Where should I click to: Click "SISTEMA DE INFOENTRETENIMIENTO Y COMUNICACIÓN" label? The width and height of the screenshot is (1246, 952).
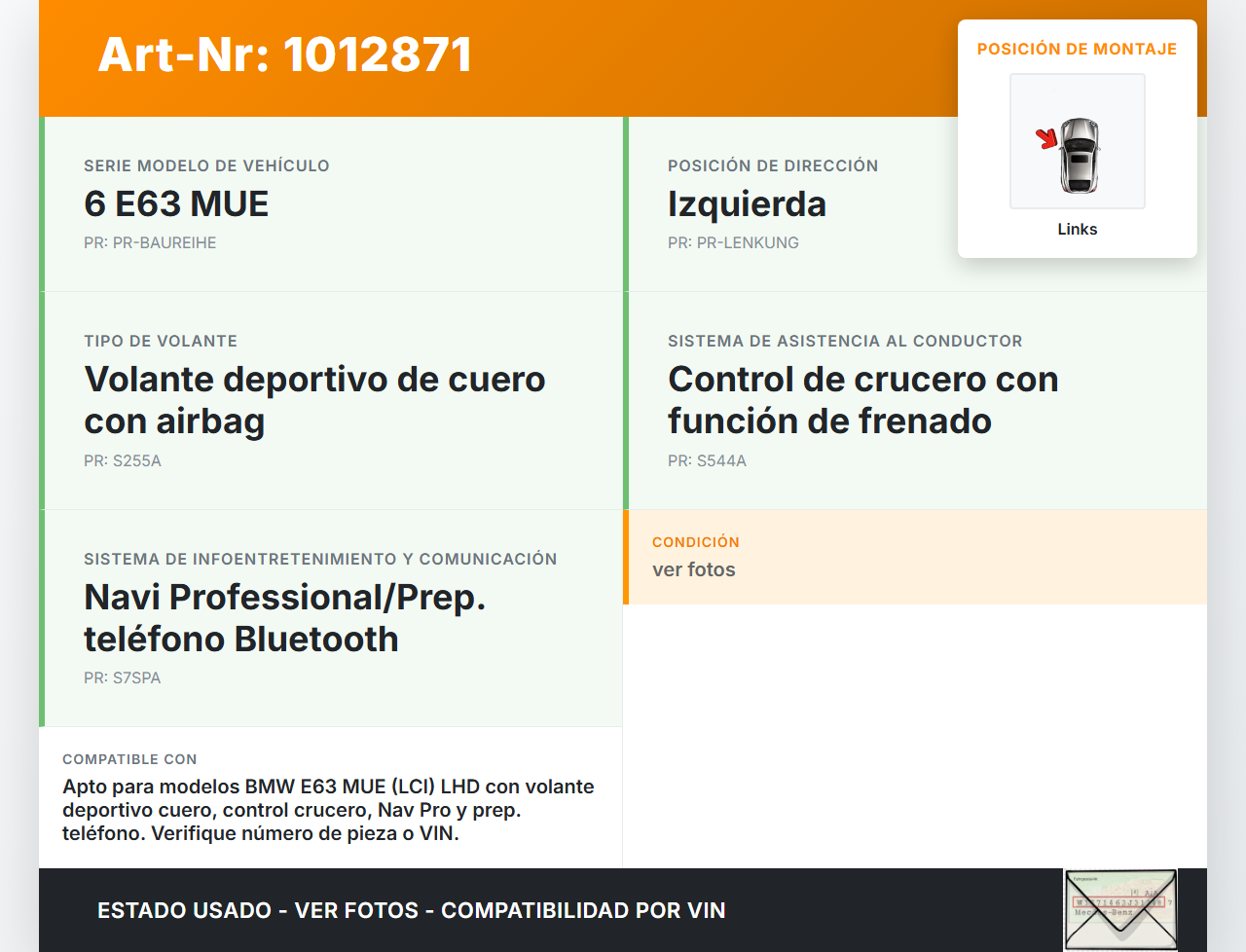(320, 559)
